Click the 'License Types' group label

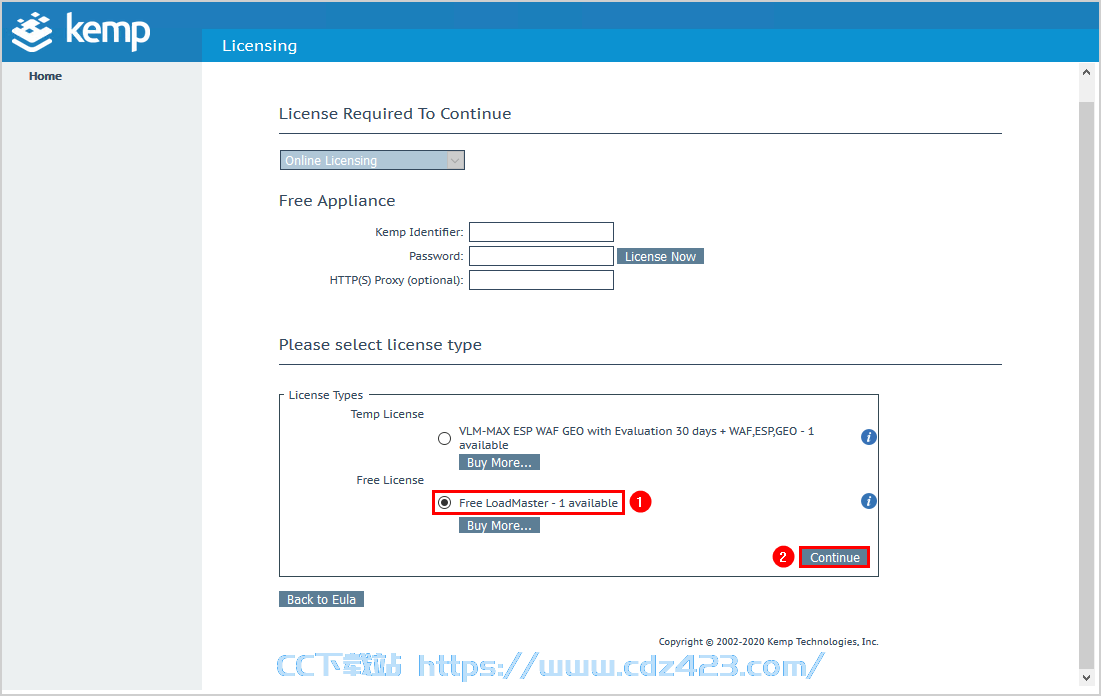[x=326, y=395]
